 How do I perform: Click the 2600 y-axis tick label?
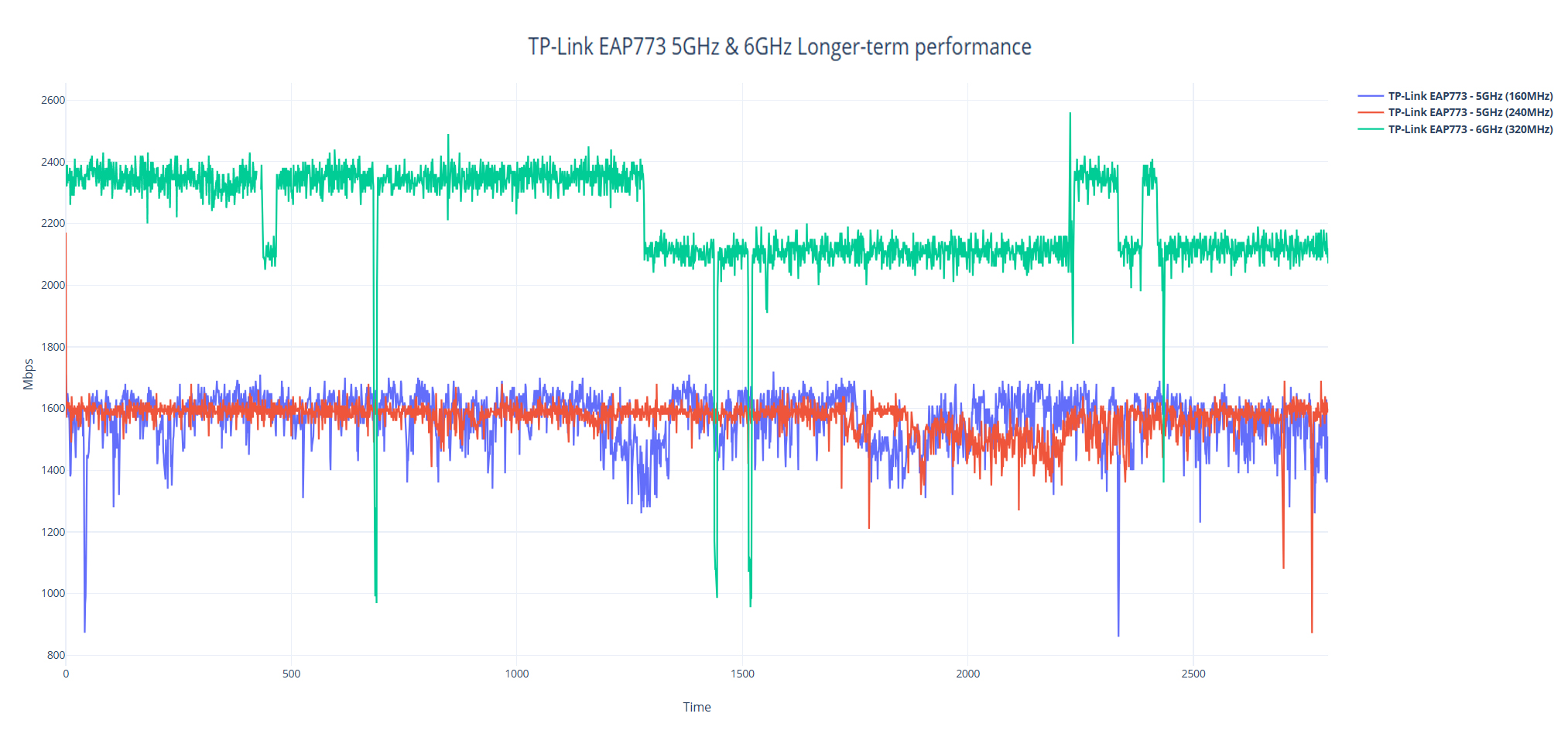click(x=53, y=100)
